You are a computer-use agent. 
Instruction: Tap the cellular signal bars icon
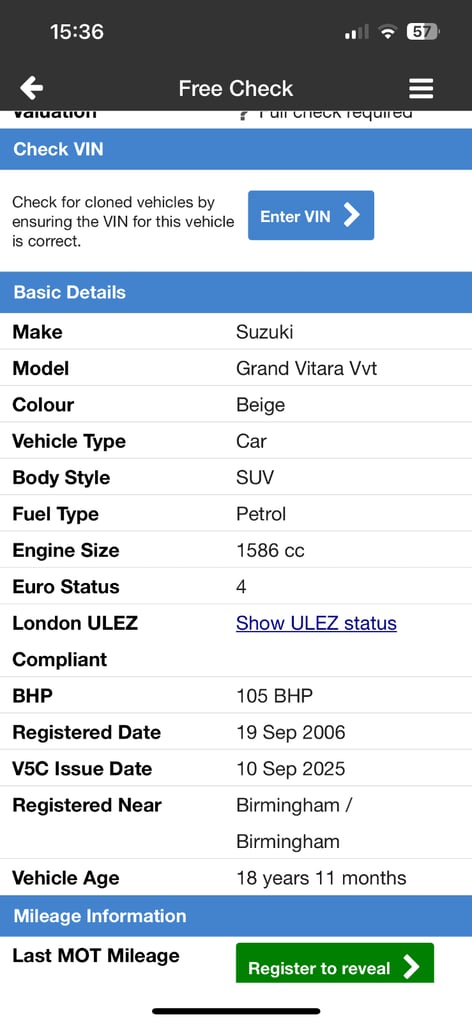(356, 31)
